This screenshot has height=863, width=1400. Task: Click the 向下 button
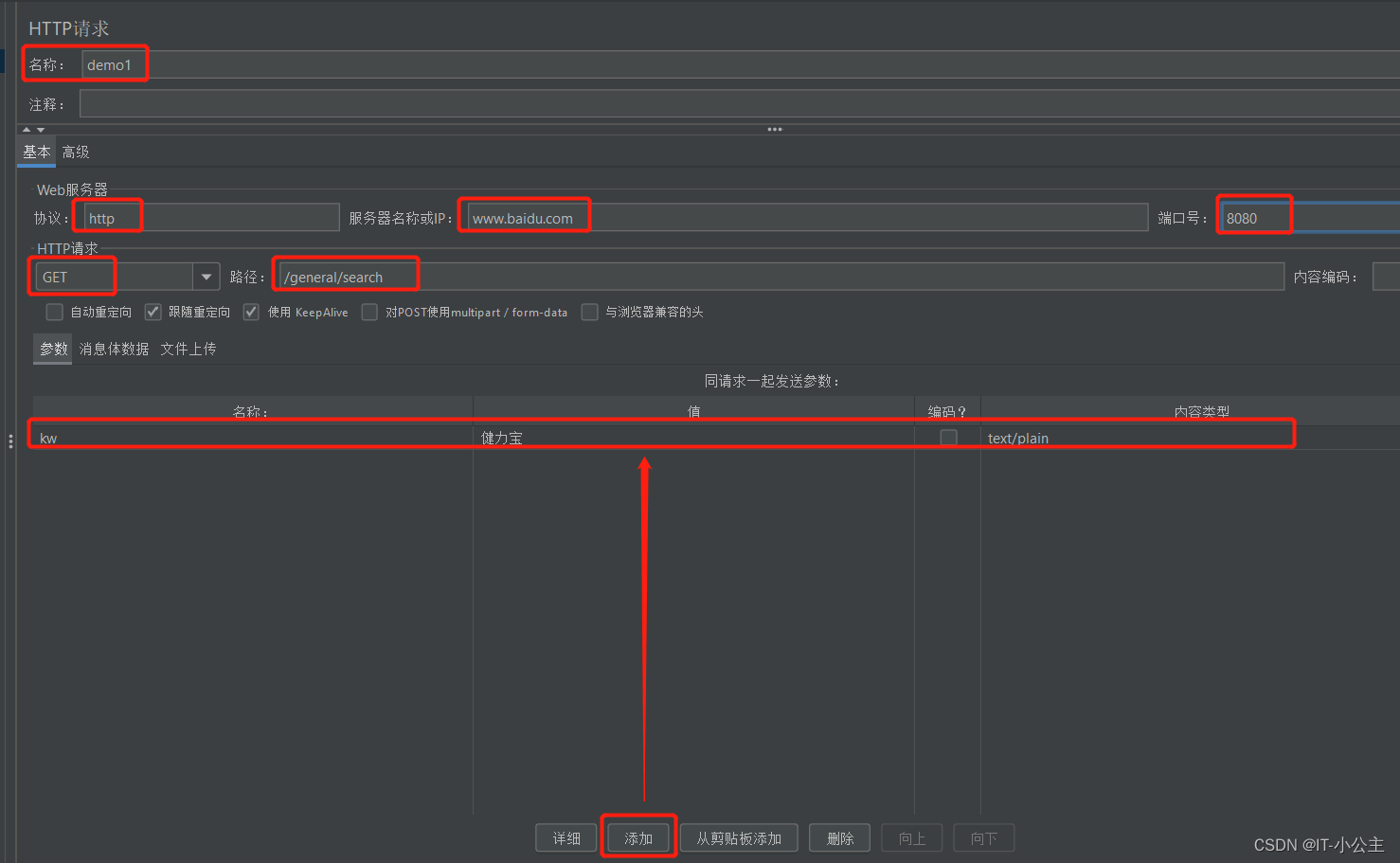click(x=984, y=838)
